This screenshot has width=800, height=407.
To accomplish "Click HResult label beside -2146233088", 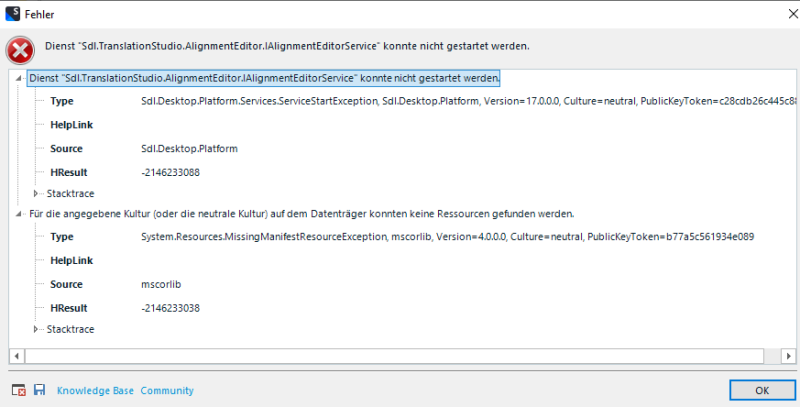I will (69, 173).
